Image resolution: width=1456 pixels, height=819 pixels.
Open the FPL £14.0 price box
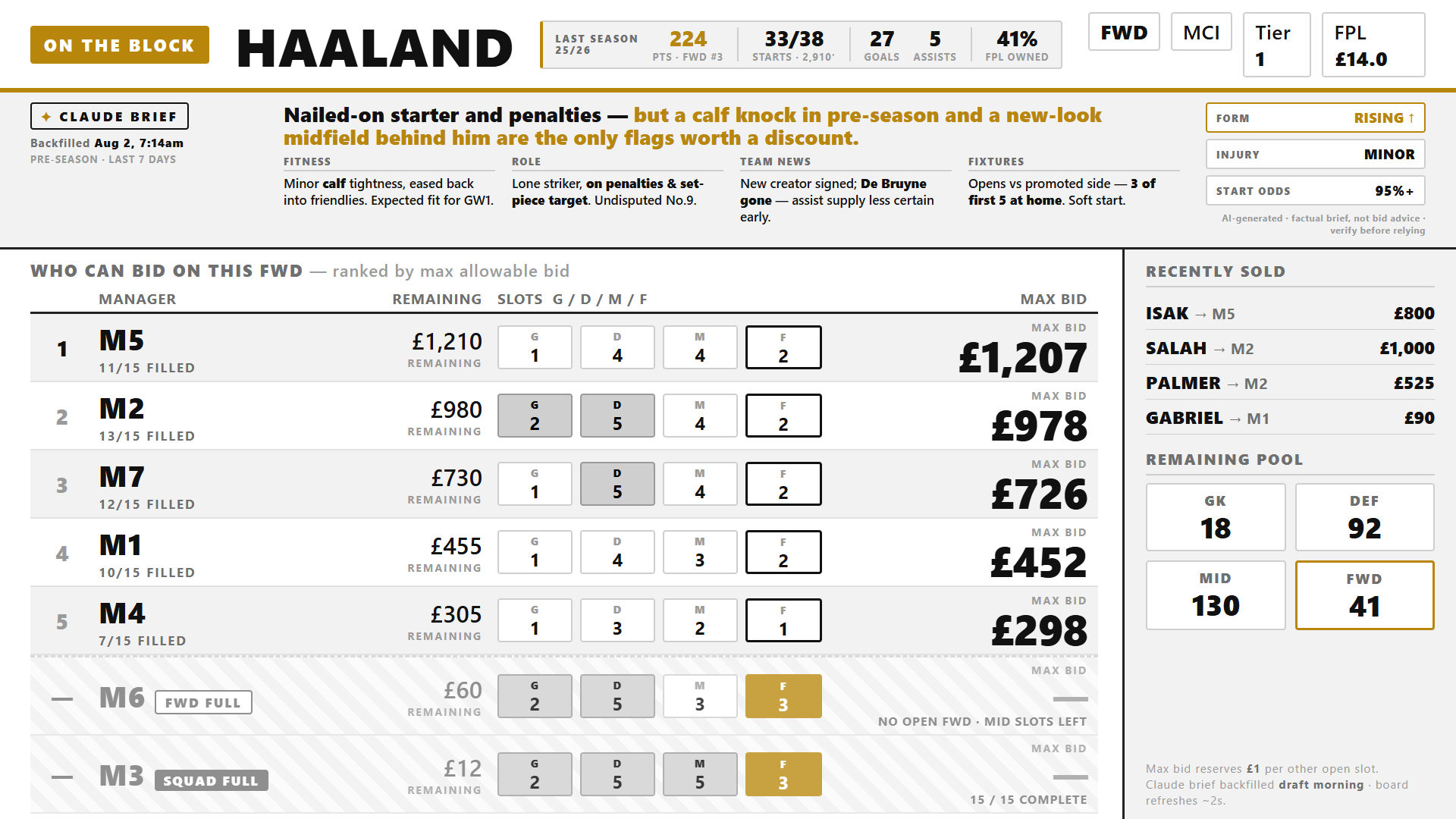(1373, 45)
